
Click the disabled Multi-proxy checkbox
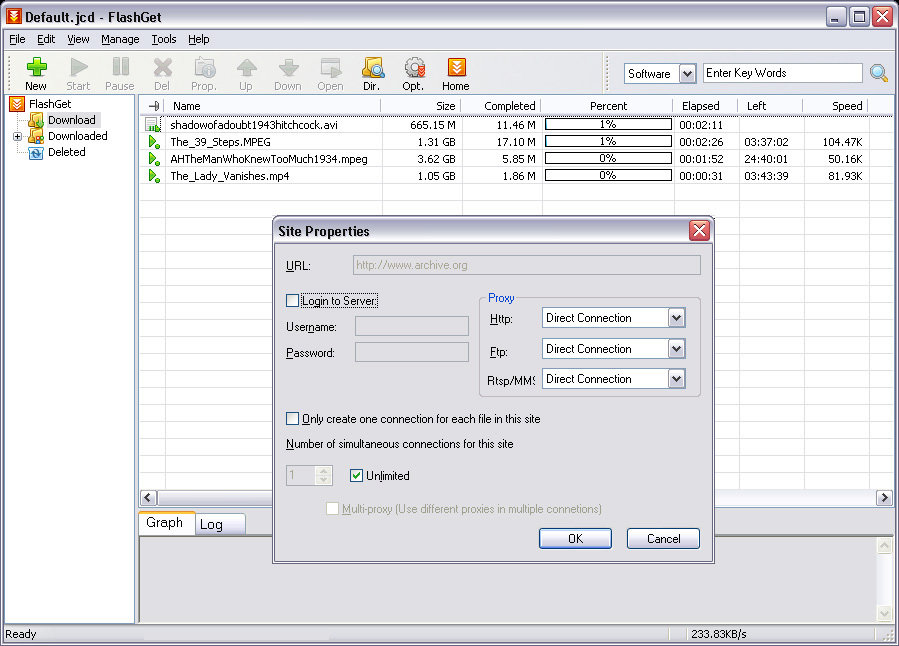tap(332, 508)
